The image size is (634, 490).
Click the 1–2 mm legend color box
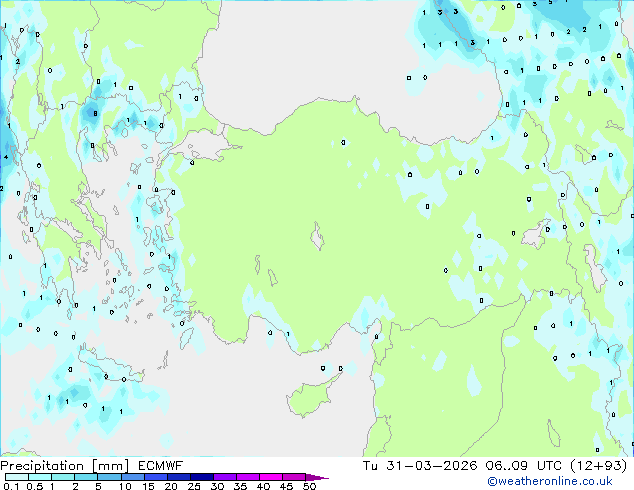tap(63, 477)
